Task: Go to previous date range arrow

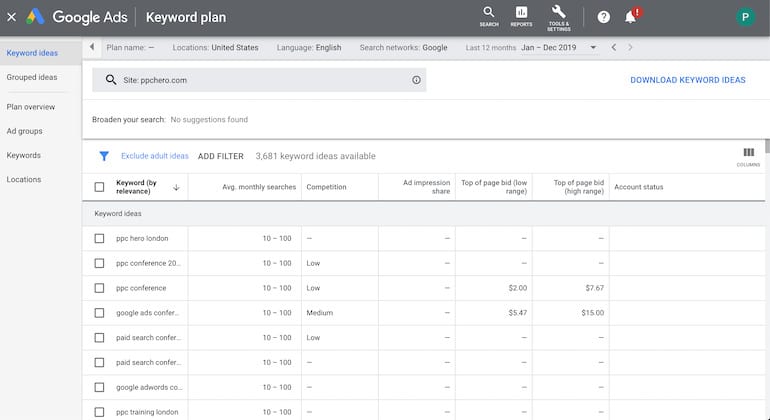Action: coord(614,48)
